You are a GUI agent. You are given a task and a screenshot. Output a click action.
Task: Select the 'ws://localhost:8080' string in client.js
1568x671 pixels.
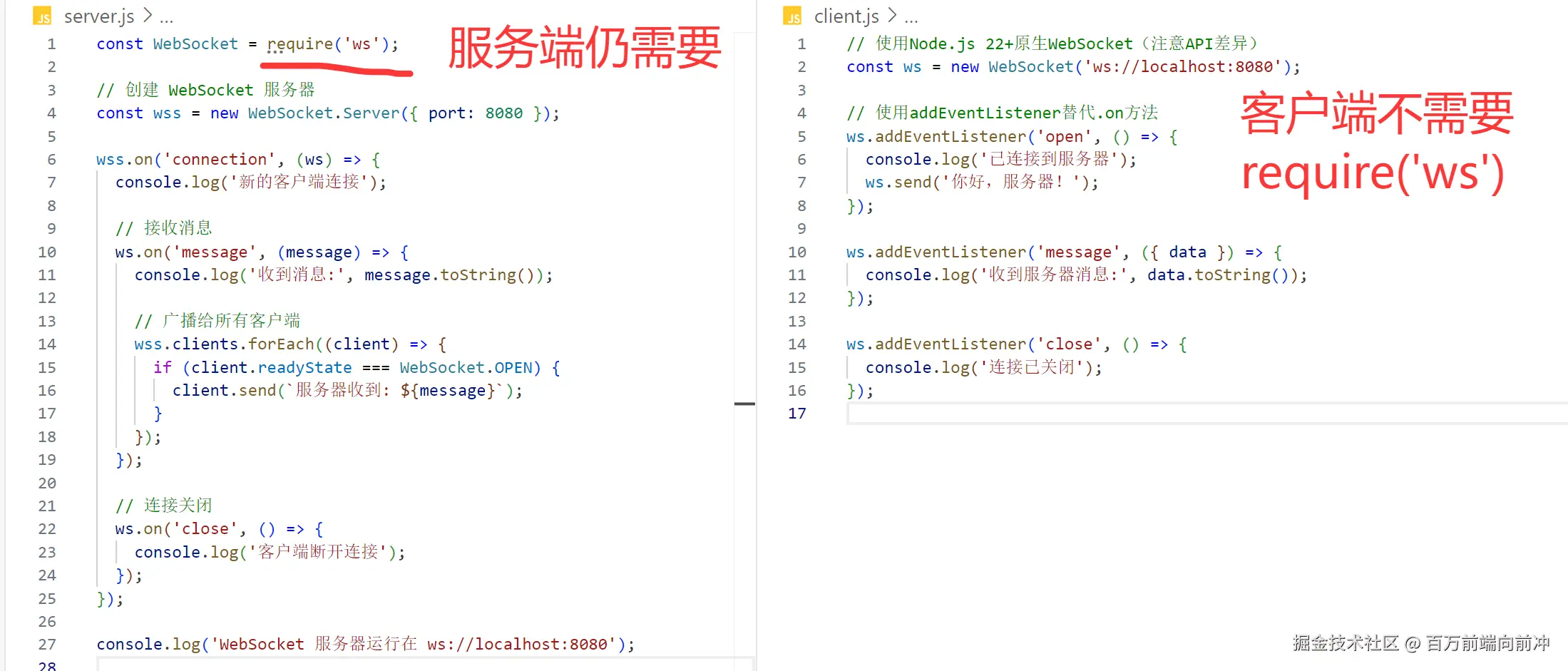(x=1184, y=66)
